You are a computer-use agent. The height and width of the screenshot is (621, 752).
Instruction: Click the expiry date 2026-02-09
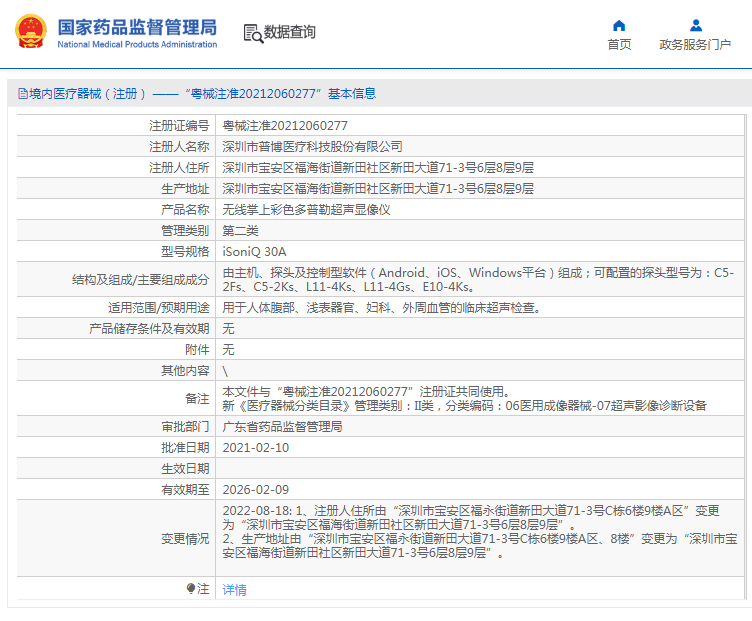[x=255, y=489]
